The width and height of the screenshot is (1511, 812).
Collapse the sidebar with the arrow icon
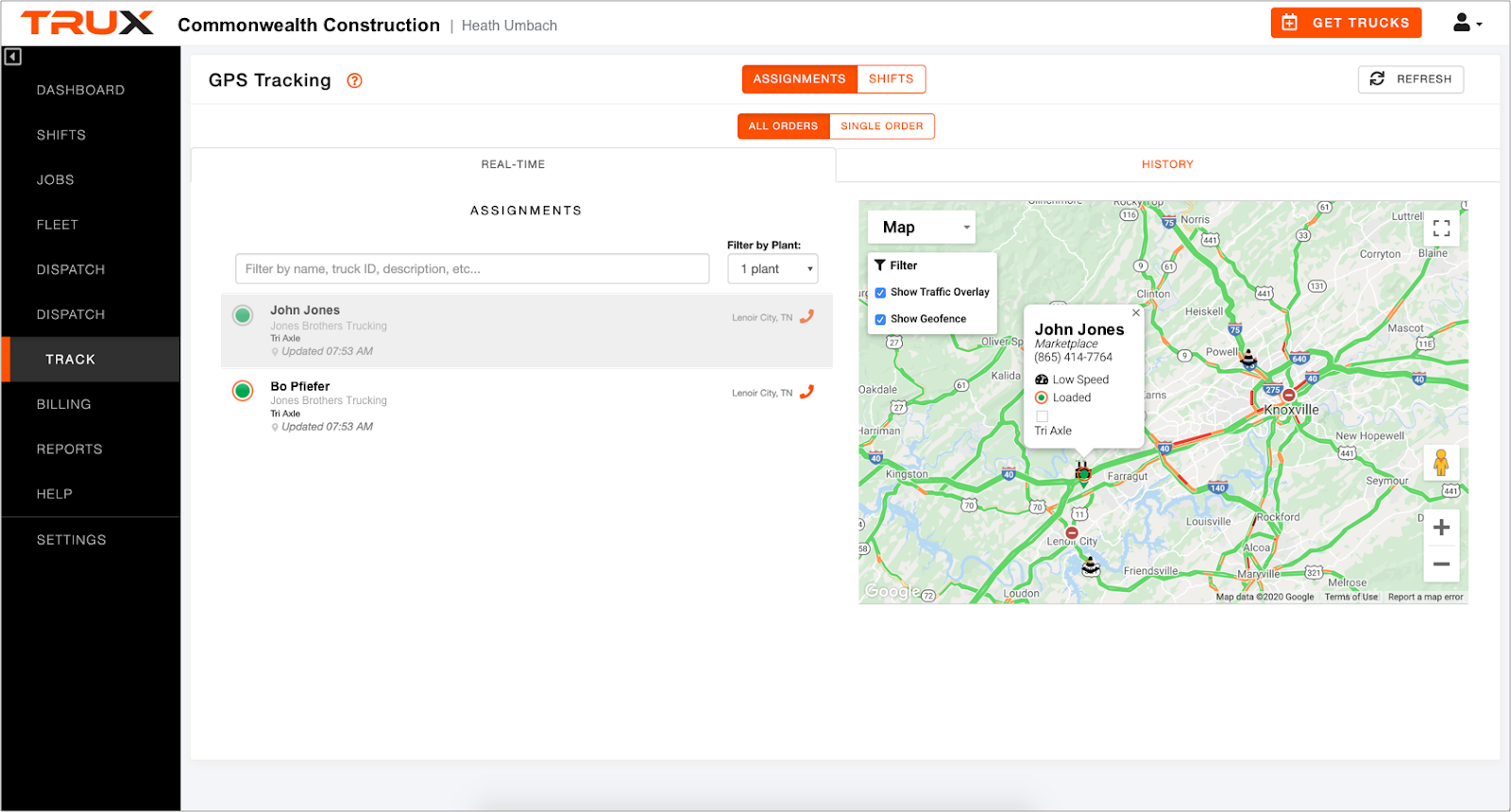tap(12, 57)
